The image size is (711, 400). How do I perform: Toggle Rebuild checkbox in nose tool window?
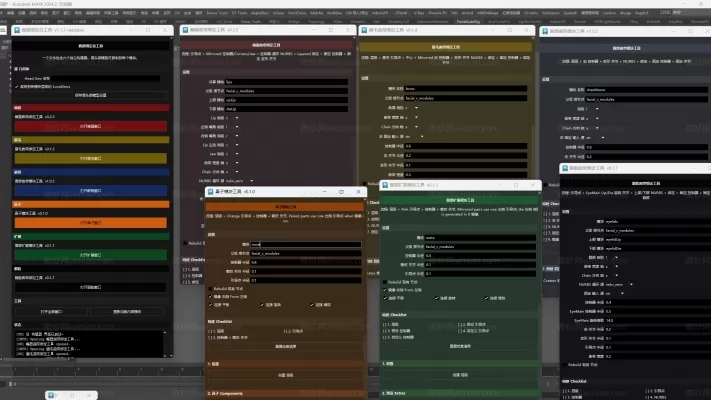(210, 288)
